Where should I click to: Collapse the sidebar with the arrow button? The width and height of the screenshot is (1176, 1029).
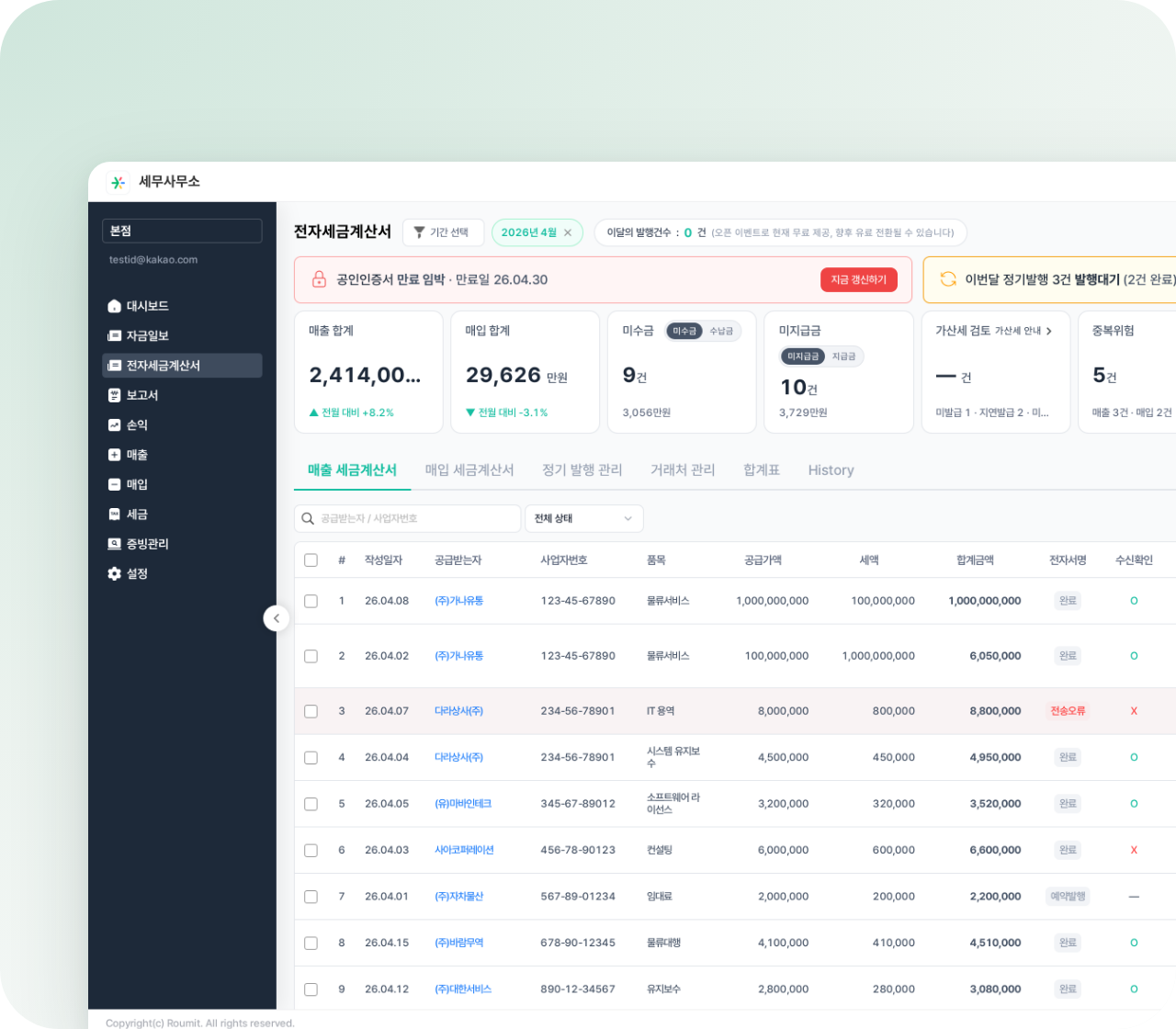[x=277, y=618]
